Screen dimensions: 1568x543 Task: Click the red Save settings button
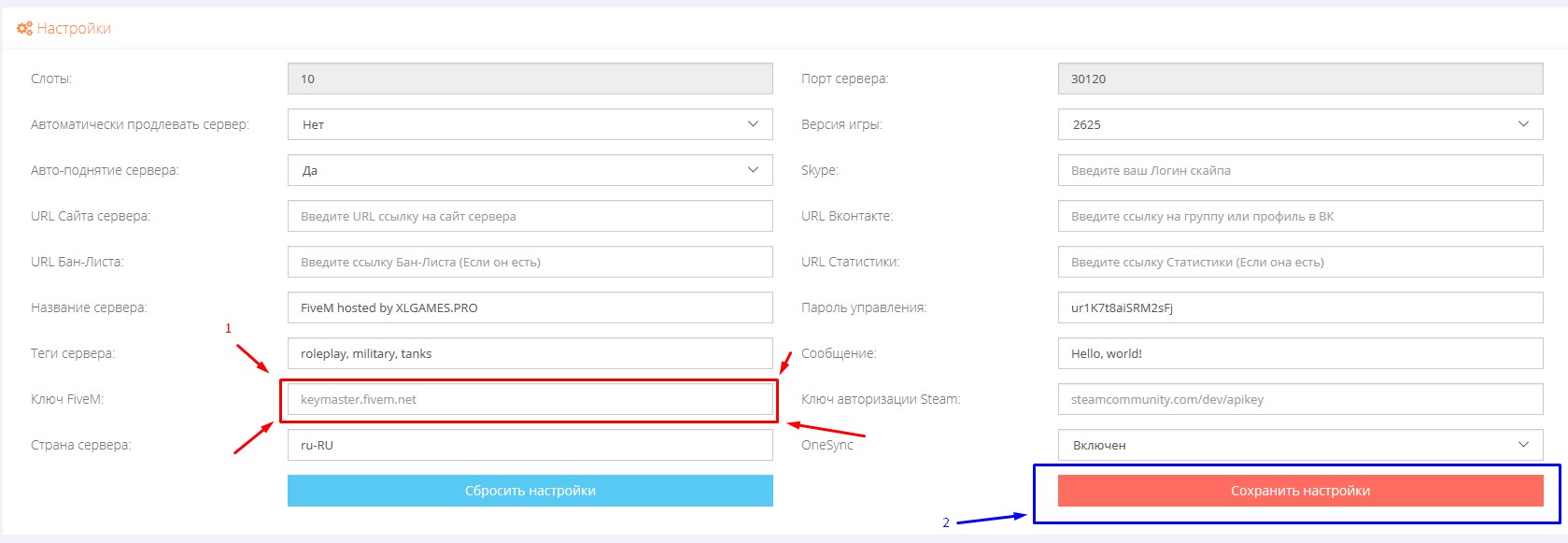click(1300, 491)
